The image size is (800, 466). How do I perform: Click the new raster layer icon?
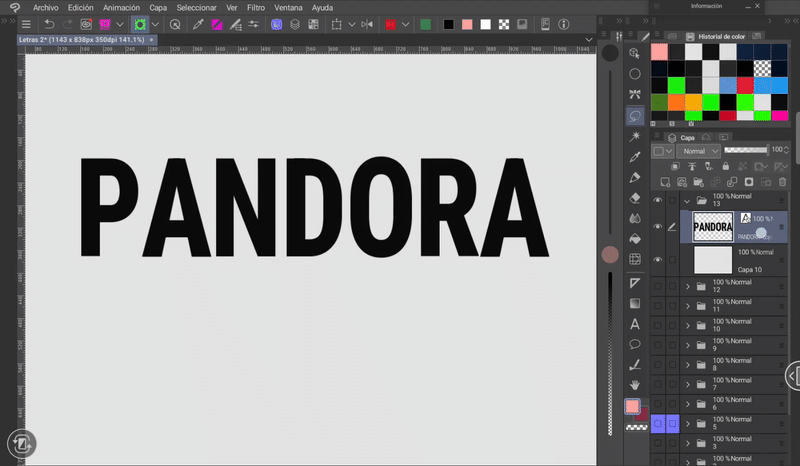[x=665, y=182]
